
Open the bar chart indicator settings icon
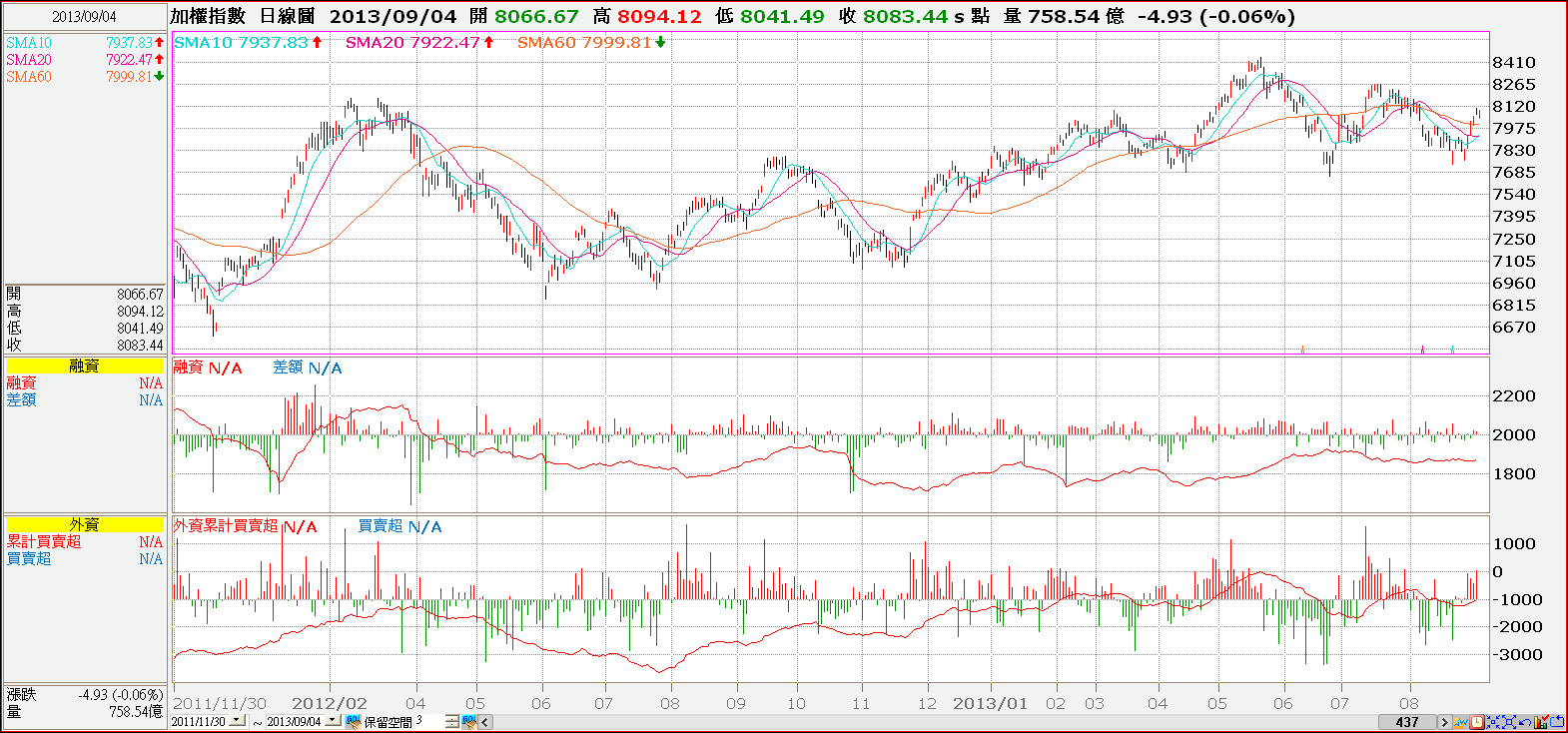[1541, 722]
